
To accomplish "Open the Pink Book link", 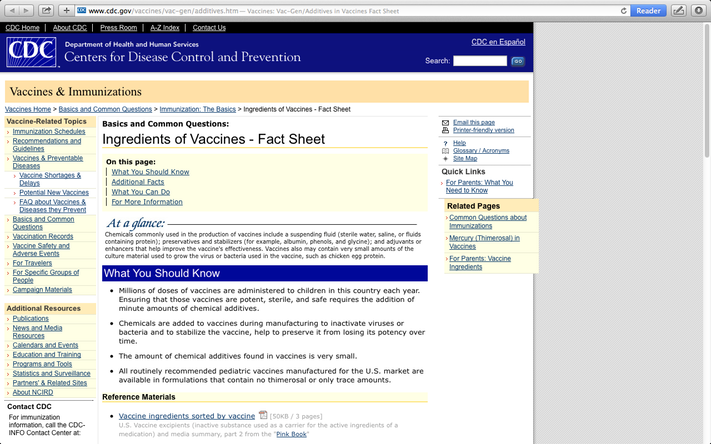I will click(292, 434).
